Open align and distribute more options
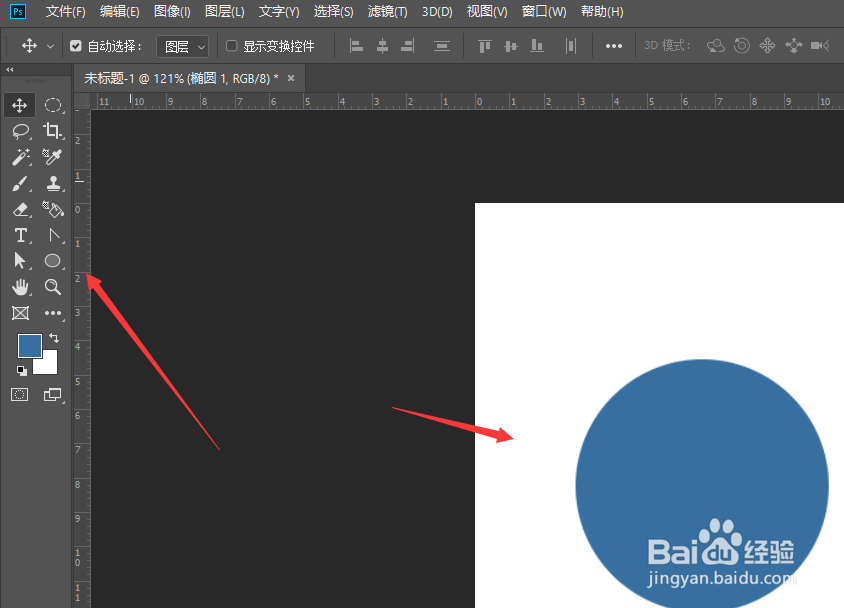This screenshot has height=608, width=844. coord(614,46)
